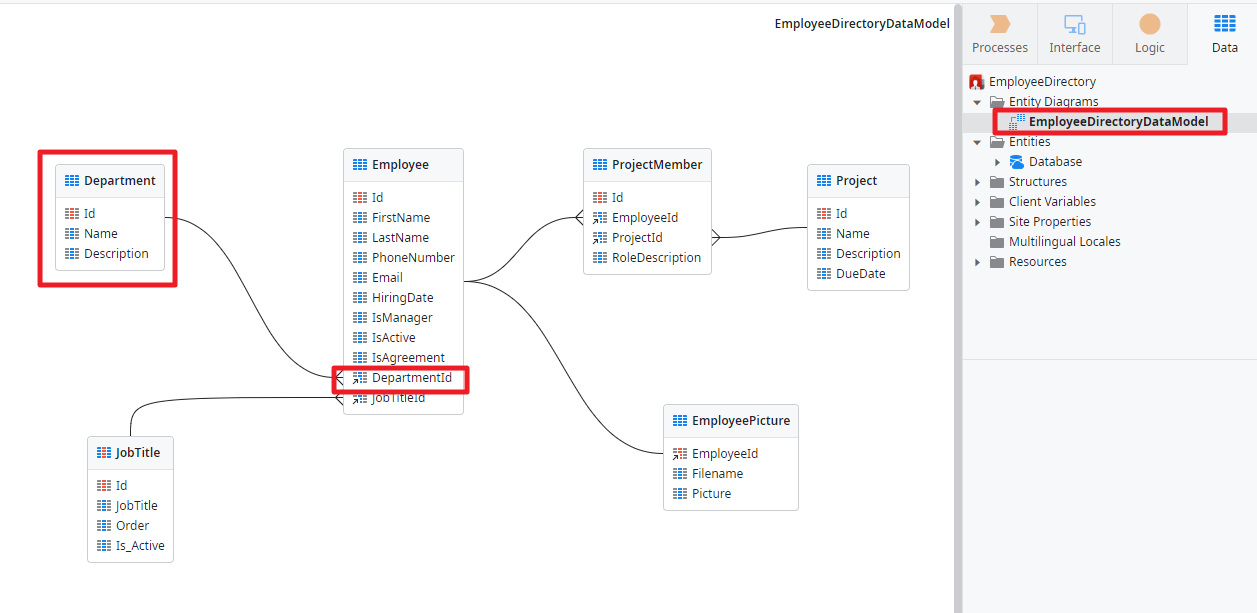Click the Id key icon in Project
The image size is (1257, 613).
[824, 214]
